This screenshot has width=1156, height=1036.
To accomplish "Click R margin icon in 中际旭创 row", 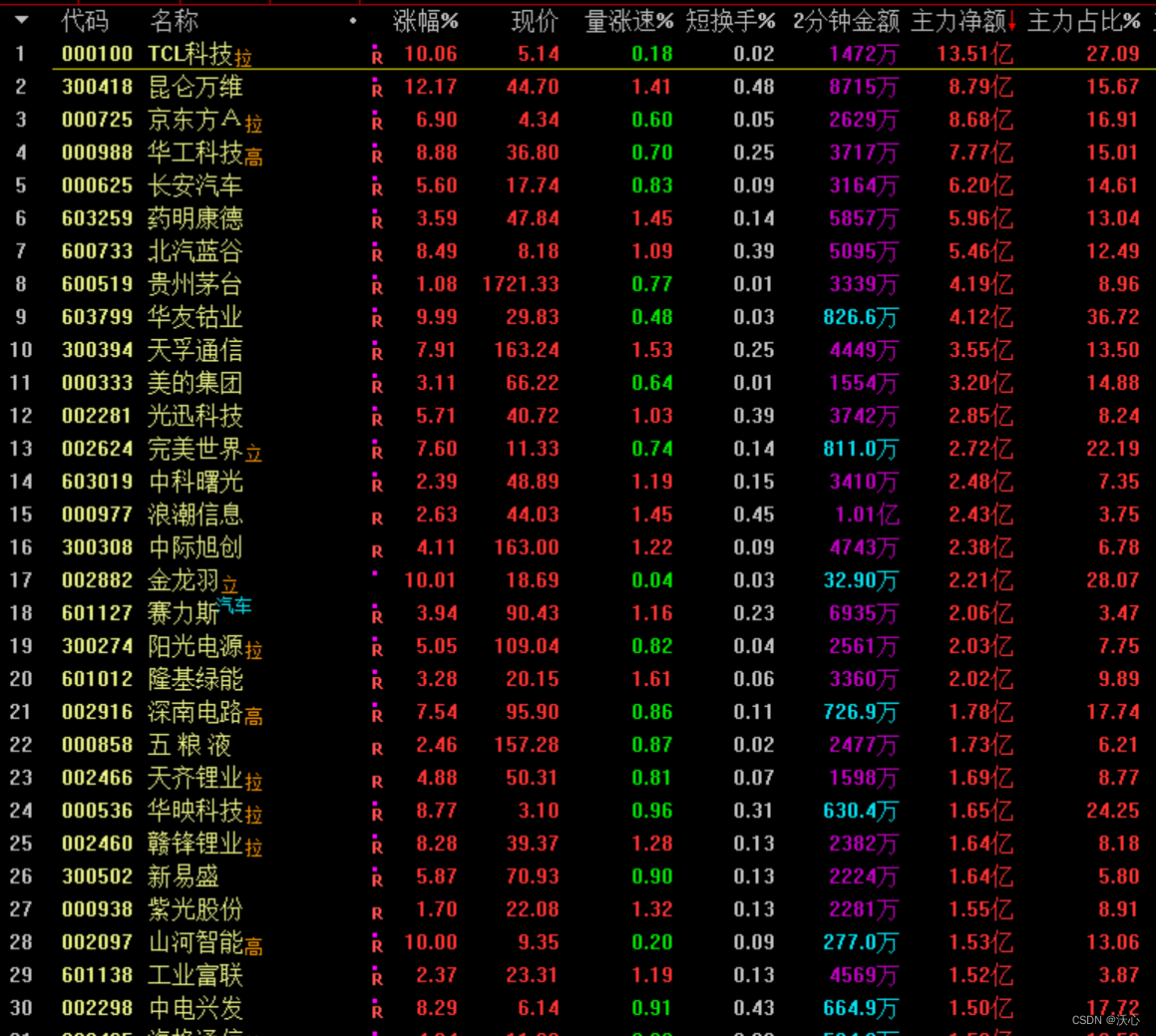I will 377,550.
